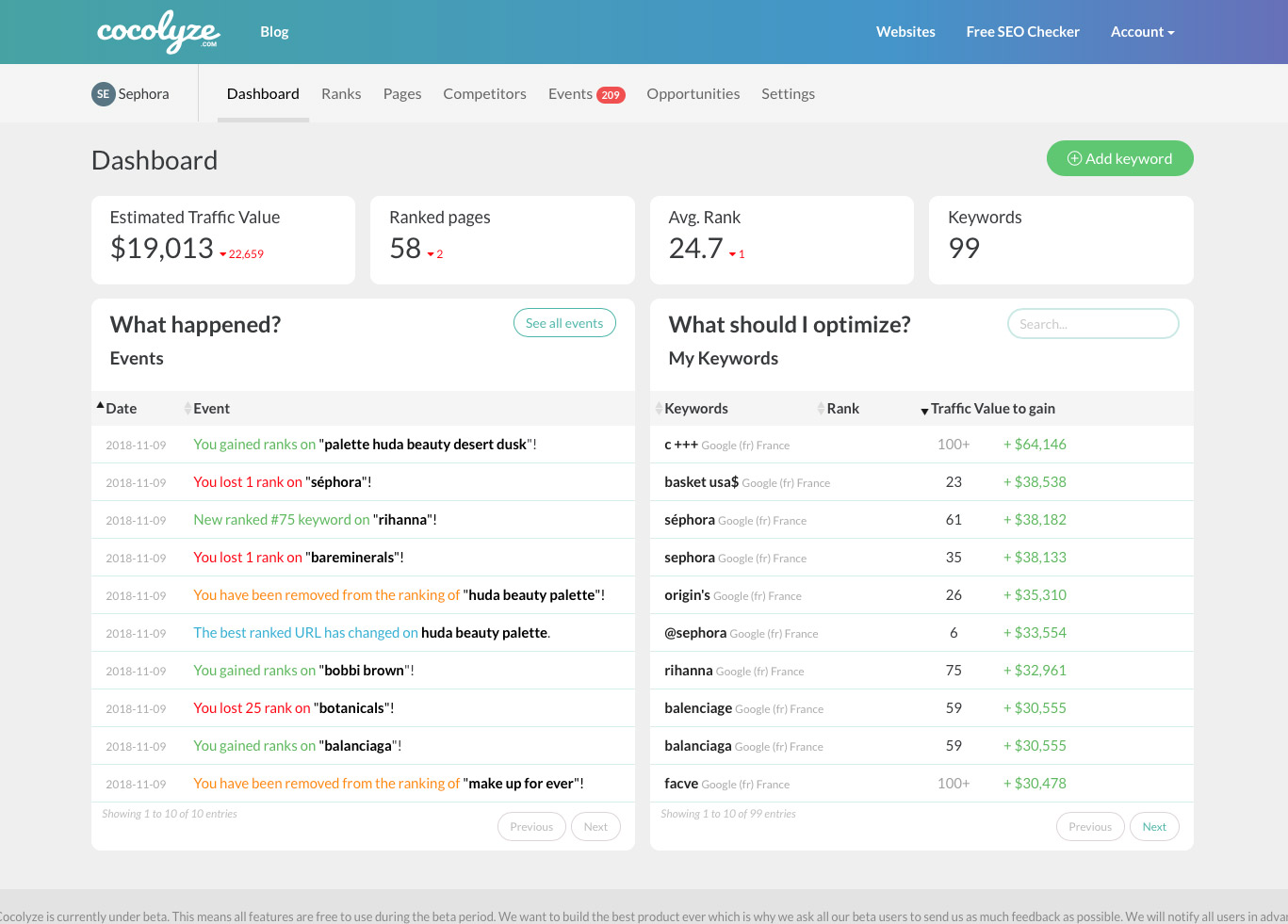Sort Rank column arrows
The image size is (1288, 924).
coord(821,409)
